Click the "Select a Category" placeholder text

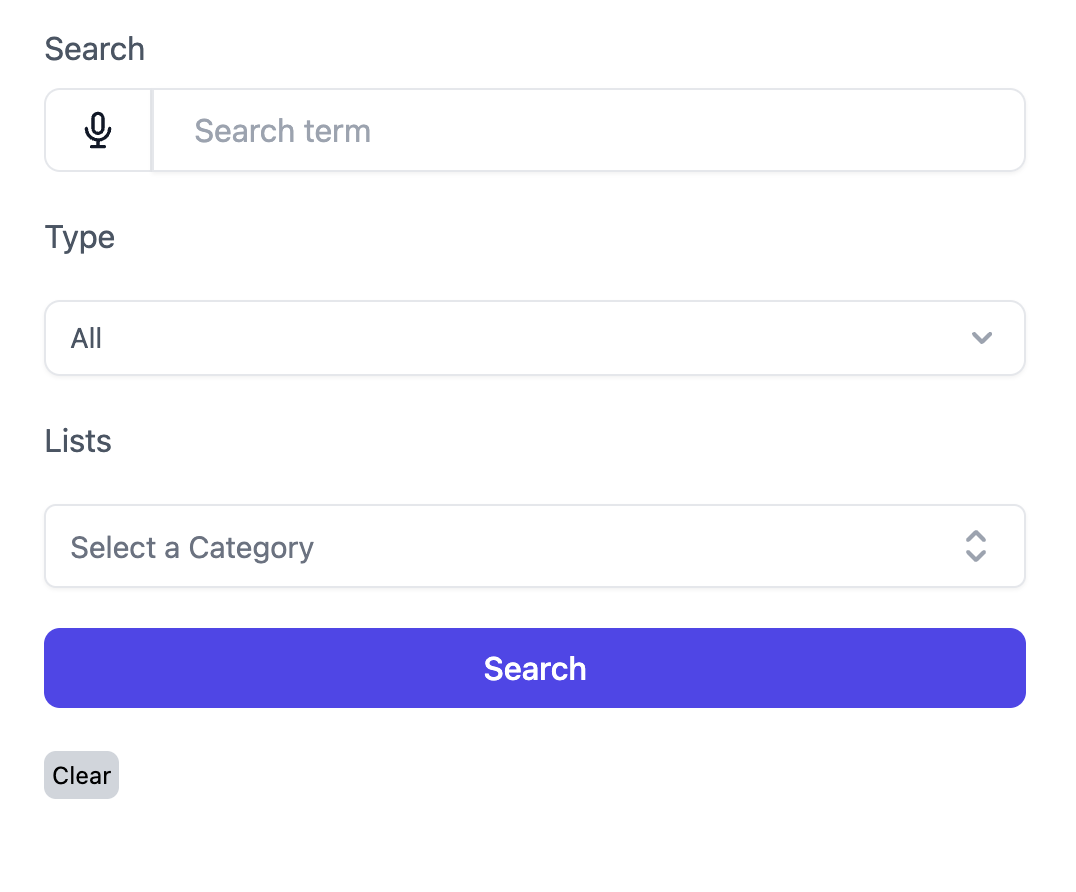click(192, 548)
